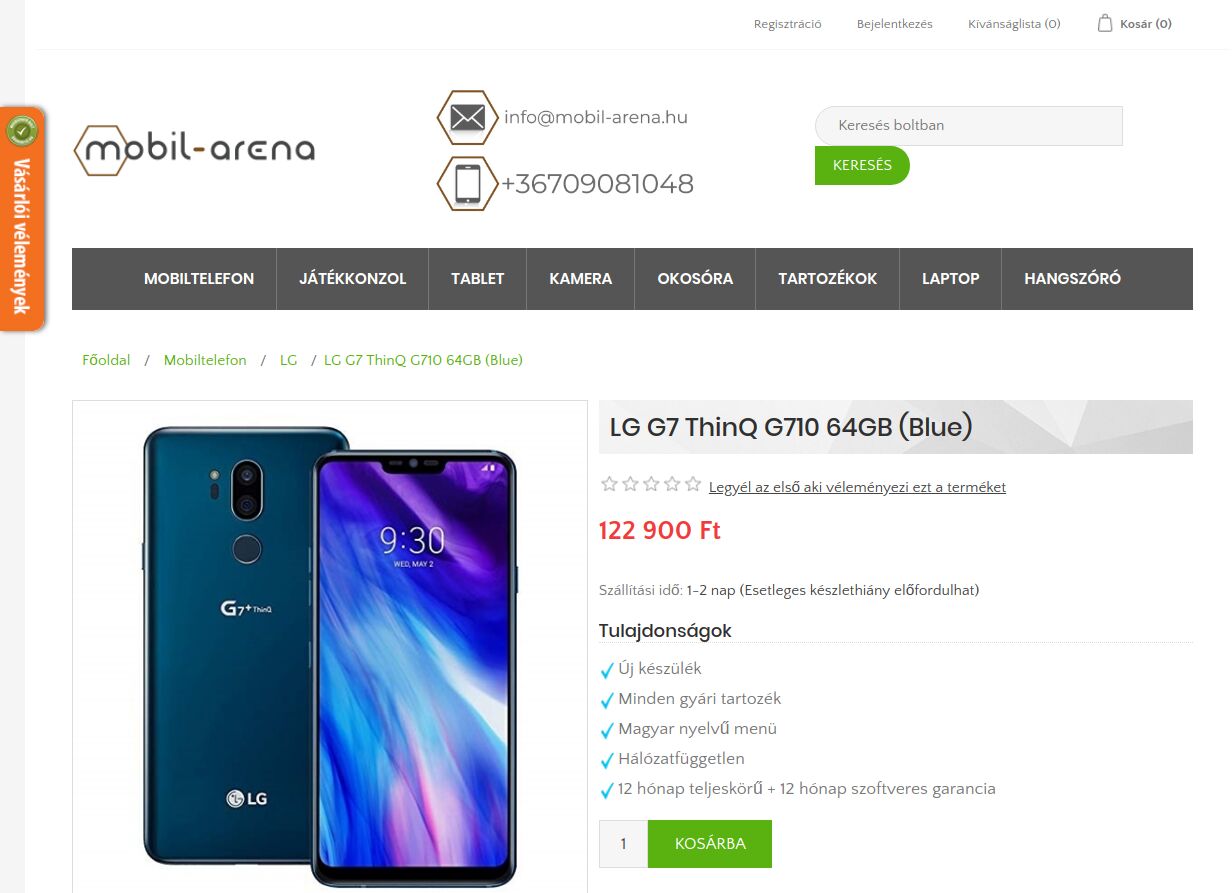Image resolution: width=1232 pixels, height=893 pixels.
Task: Focus the Keresés boltban search field
Action: point(969,126)
